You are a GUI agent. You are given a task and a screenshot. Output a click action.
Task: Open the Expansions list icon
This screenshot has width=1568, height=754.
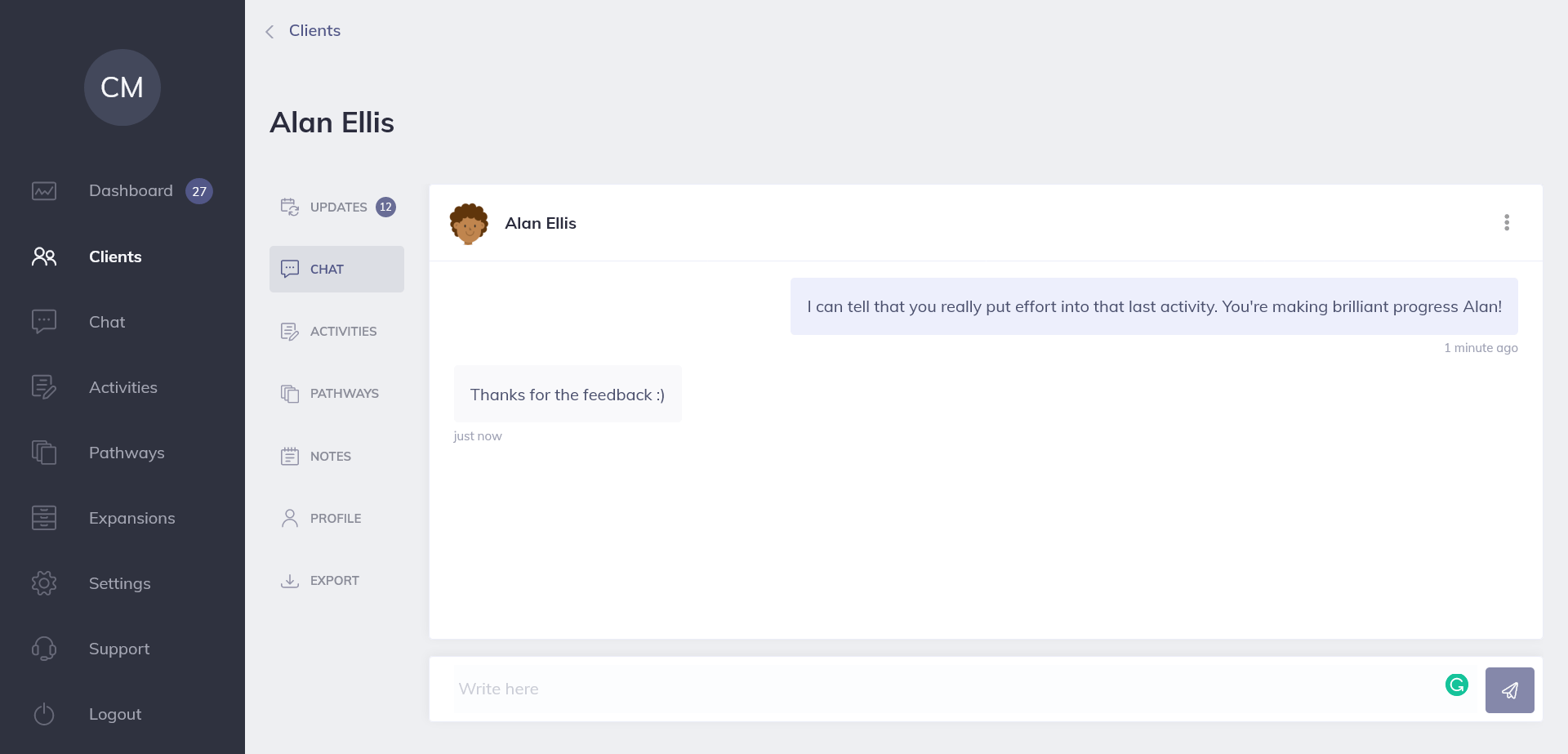click(x=44, y=517)
